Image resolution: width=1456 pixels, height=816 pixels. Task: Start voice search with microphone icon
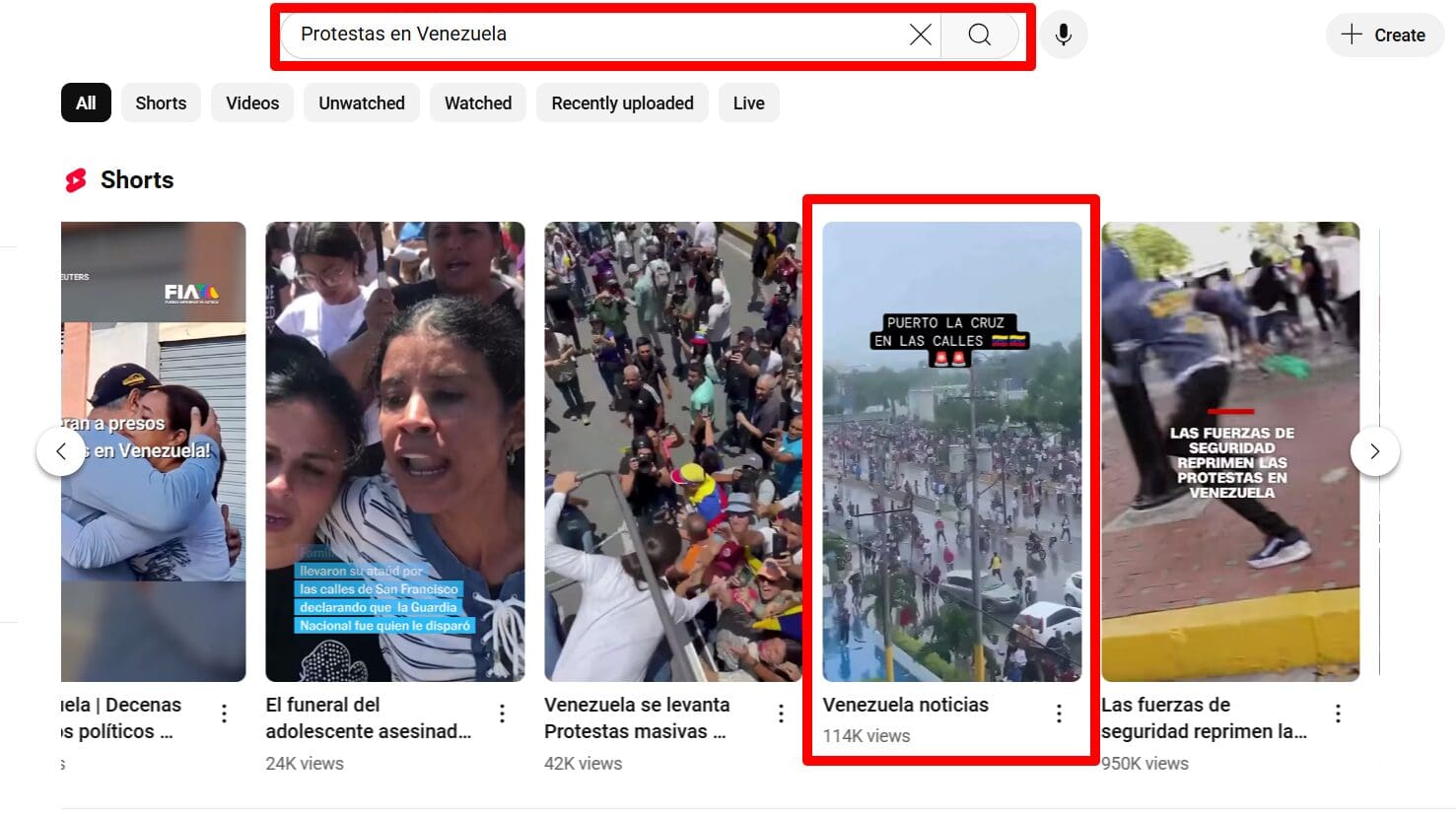tap(1063, 34)
